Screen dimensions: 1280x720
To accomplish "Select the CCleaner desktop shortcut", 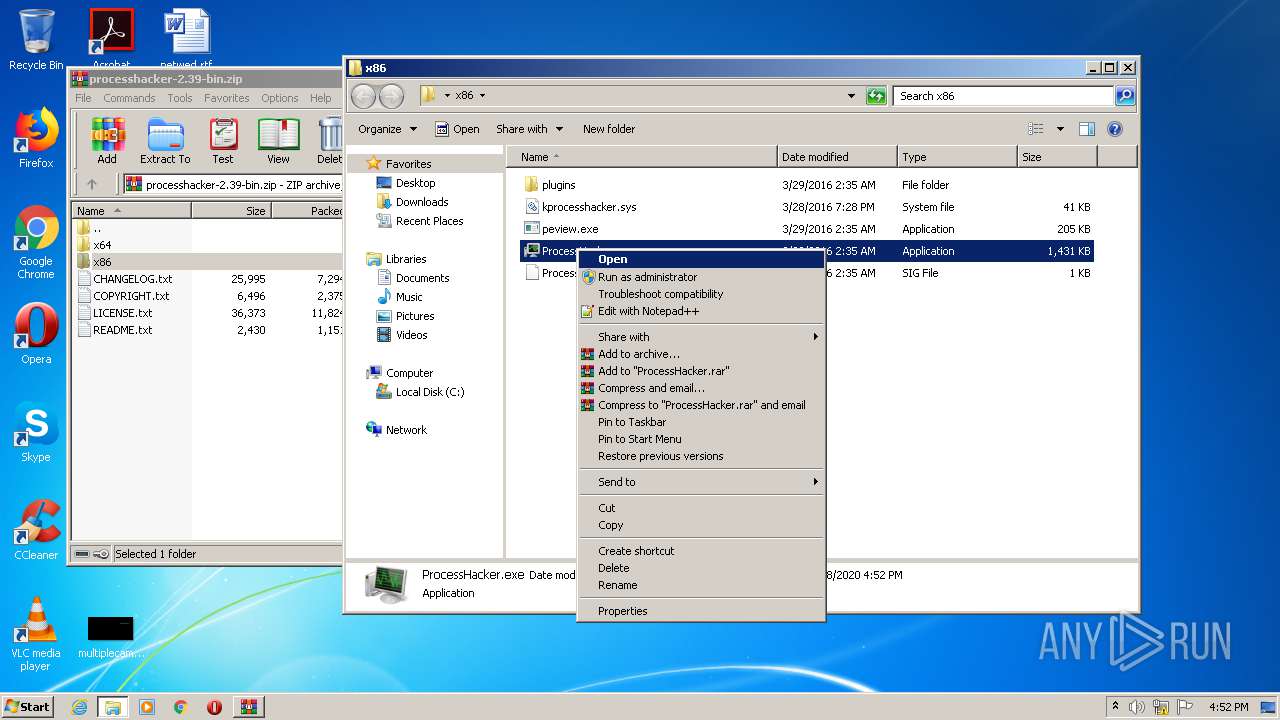I will coord(36,530).
